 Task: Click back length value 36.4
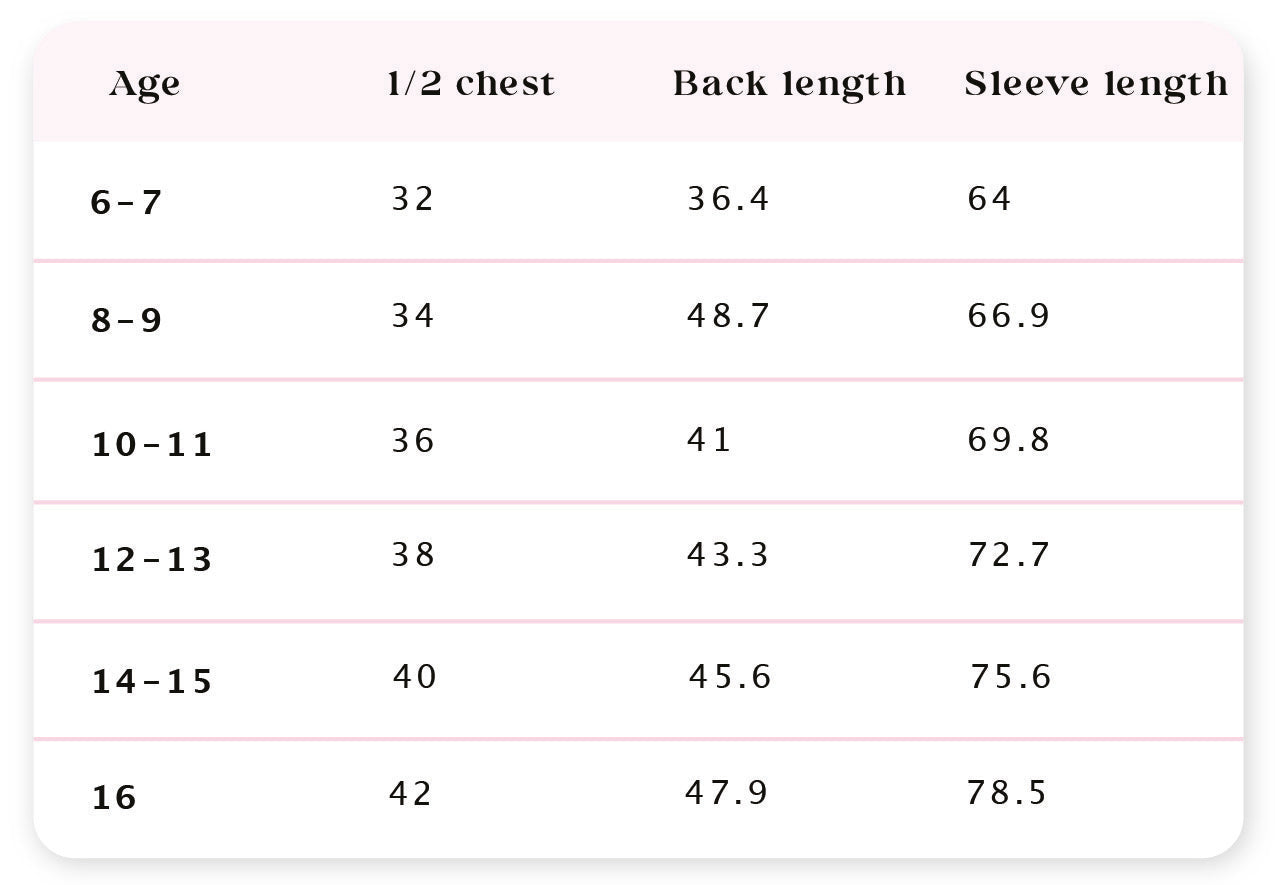tap(728, 199)
